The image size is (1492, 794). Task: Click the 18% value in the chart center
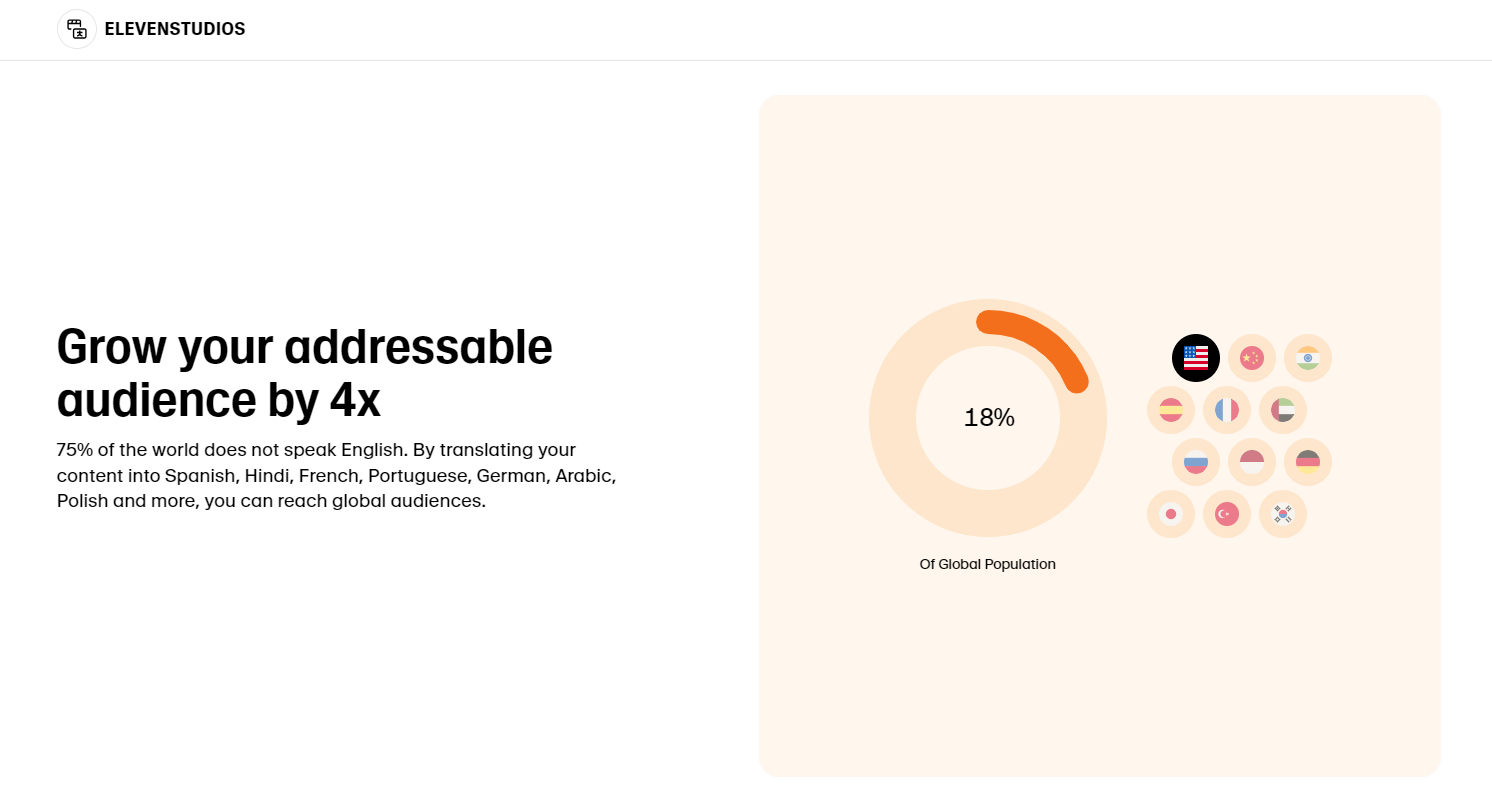click(x=989, y=418)
